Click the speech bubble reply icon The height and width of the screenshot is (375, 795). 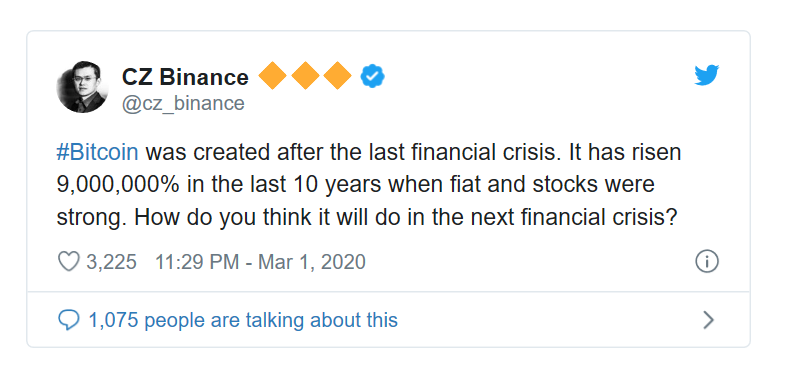(x=68, y=320)
